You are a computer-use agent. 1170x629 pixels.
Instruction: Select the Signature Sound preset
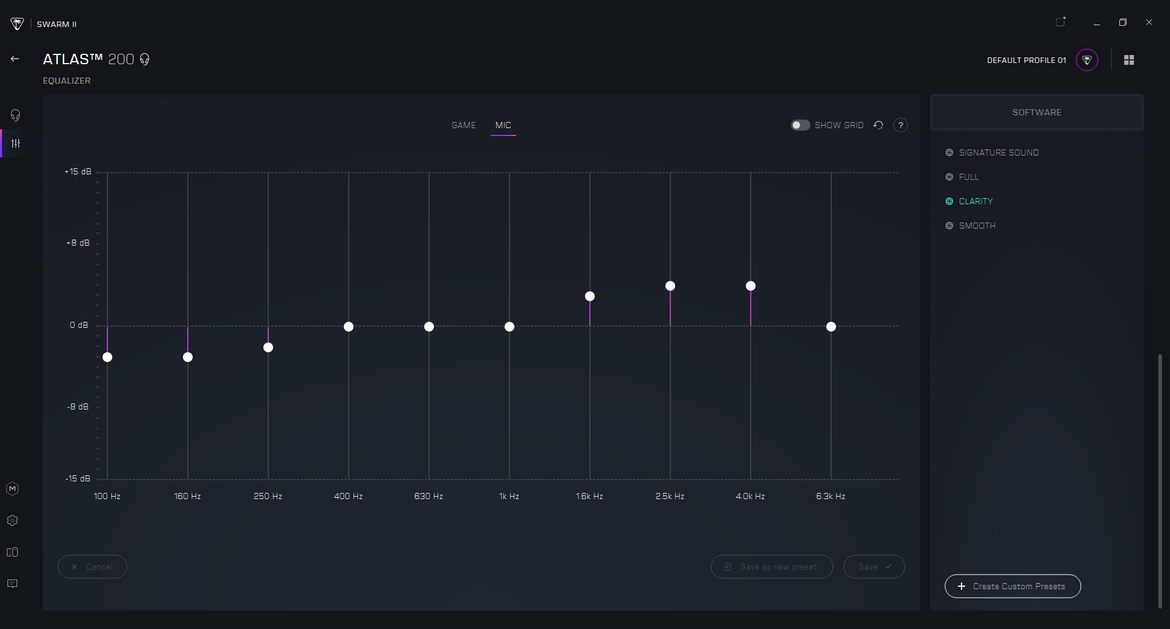pyautogui.click(x=998, y=153)
